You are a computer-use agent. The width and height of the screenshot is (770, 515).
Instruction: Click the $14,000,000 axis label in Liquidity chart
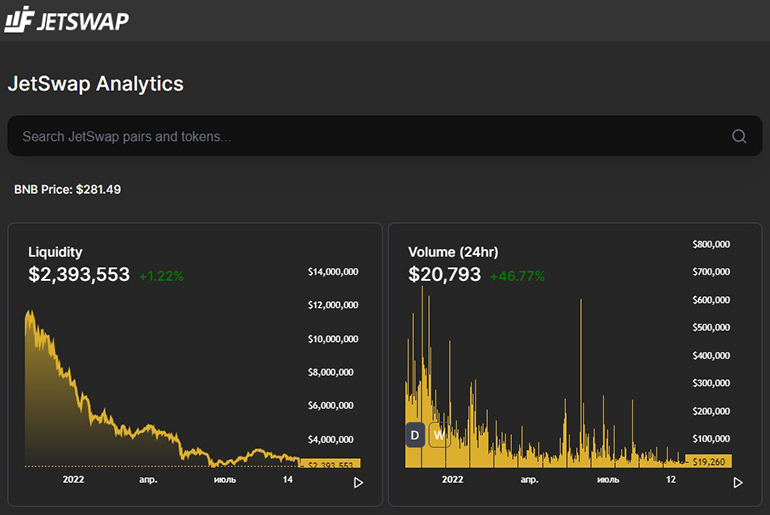(x=333, y=271)
